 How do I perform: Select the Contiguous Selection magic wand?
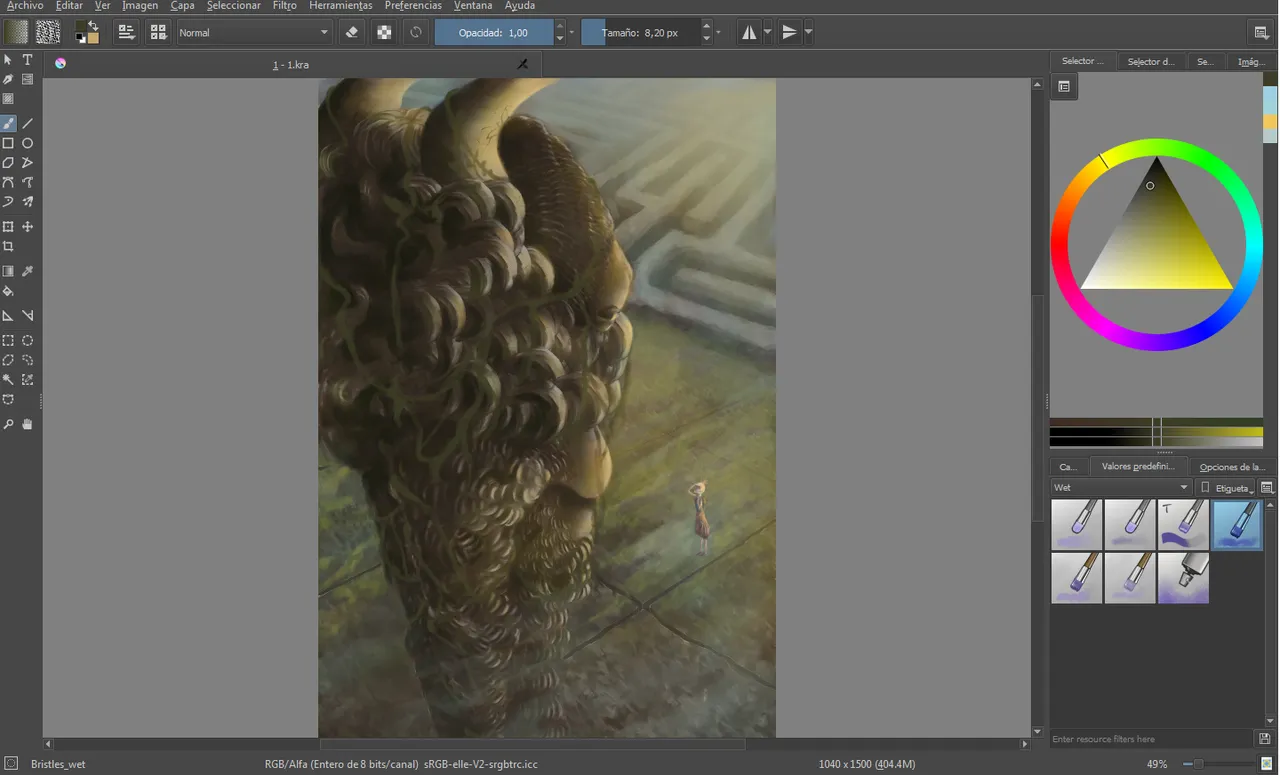(8, 380)
